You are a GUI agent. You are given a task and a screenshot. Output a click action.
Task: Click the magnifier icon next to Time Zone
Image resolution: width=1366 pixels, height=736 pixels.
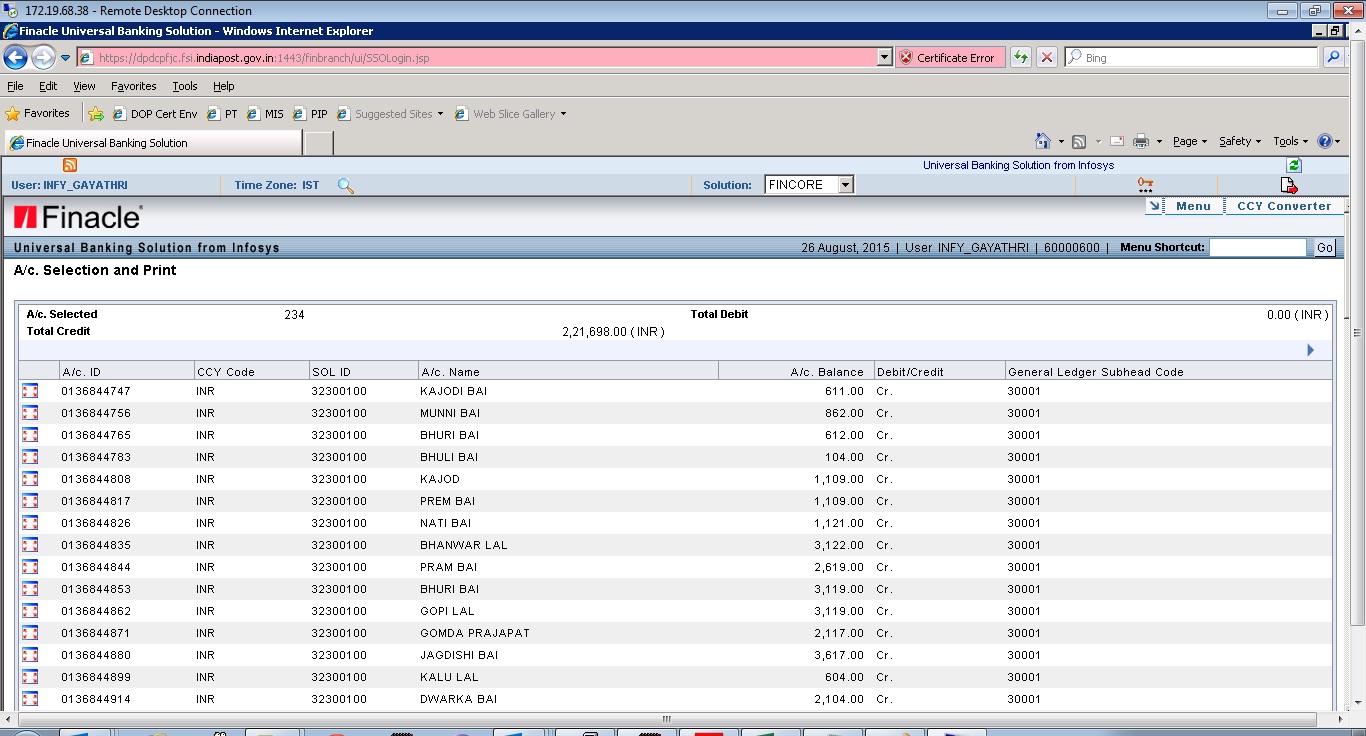click(345, 185)
